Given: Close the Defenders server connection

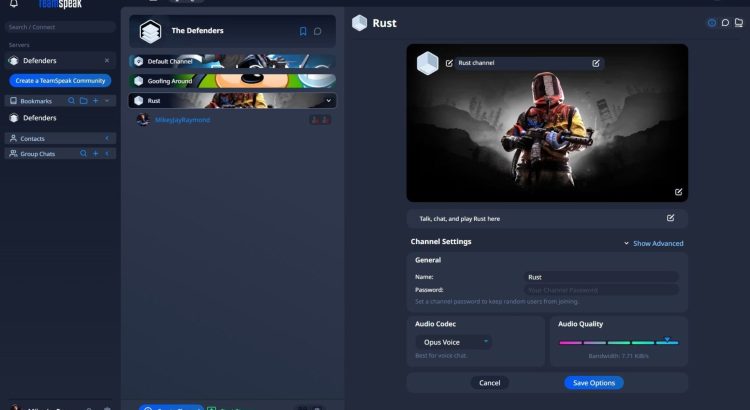Looking at the screenshot, I should coord(107,61).
